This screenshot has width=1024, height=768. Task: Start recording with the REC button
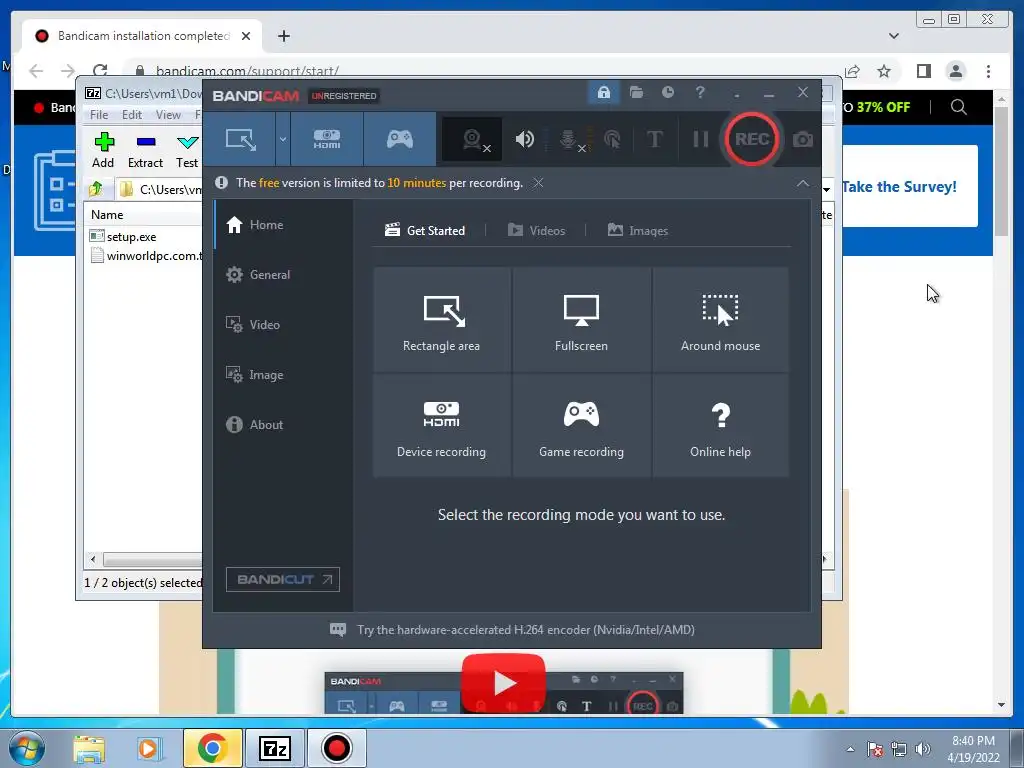point(752,139)
